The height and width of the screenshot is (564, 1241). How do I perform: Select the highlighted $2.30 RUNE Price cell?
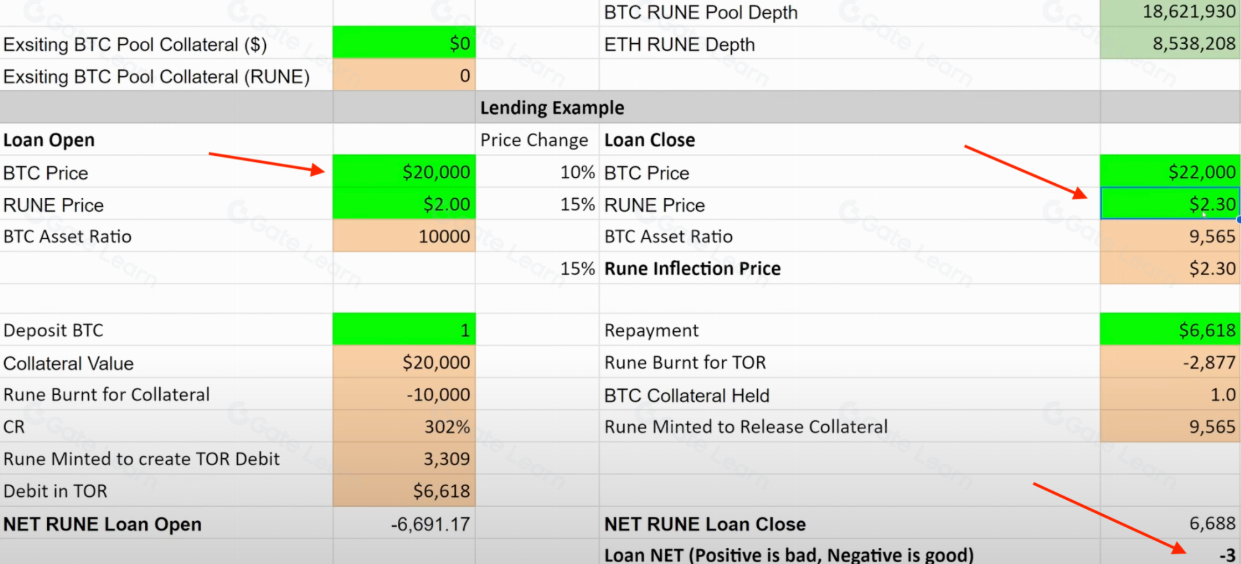pyautogui.click(x=1169, y=204)
